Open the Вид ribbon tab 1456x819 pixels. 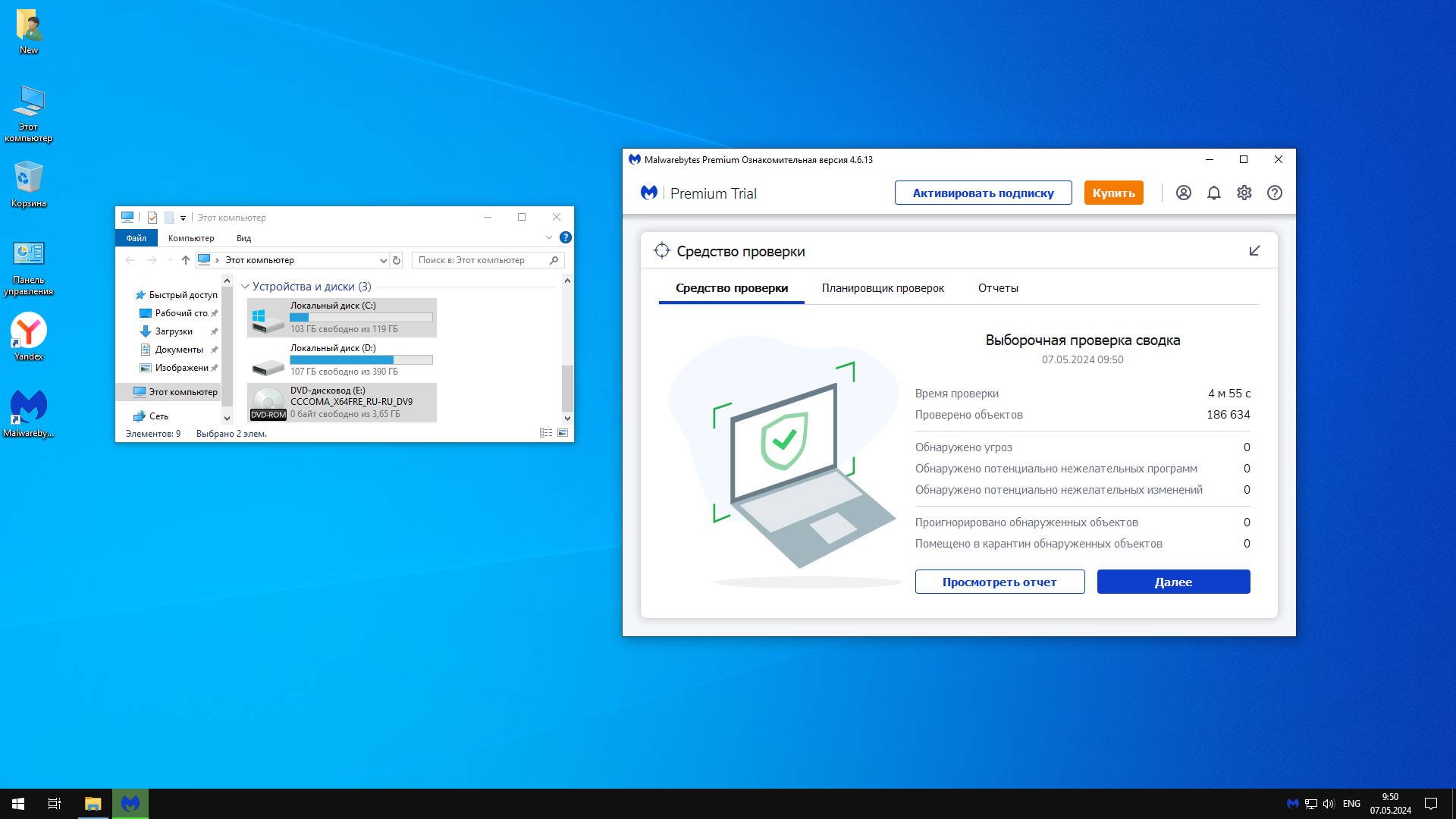243,238
